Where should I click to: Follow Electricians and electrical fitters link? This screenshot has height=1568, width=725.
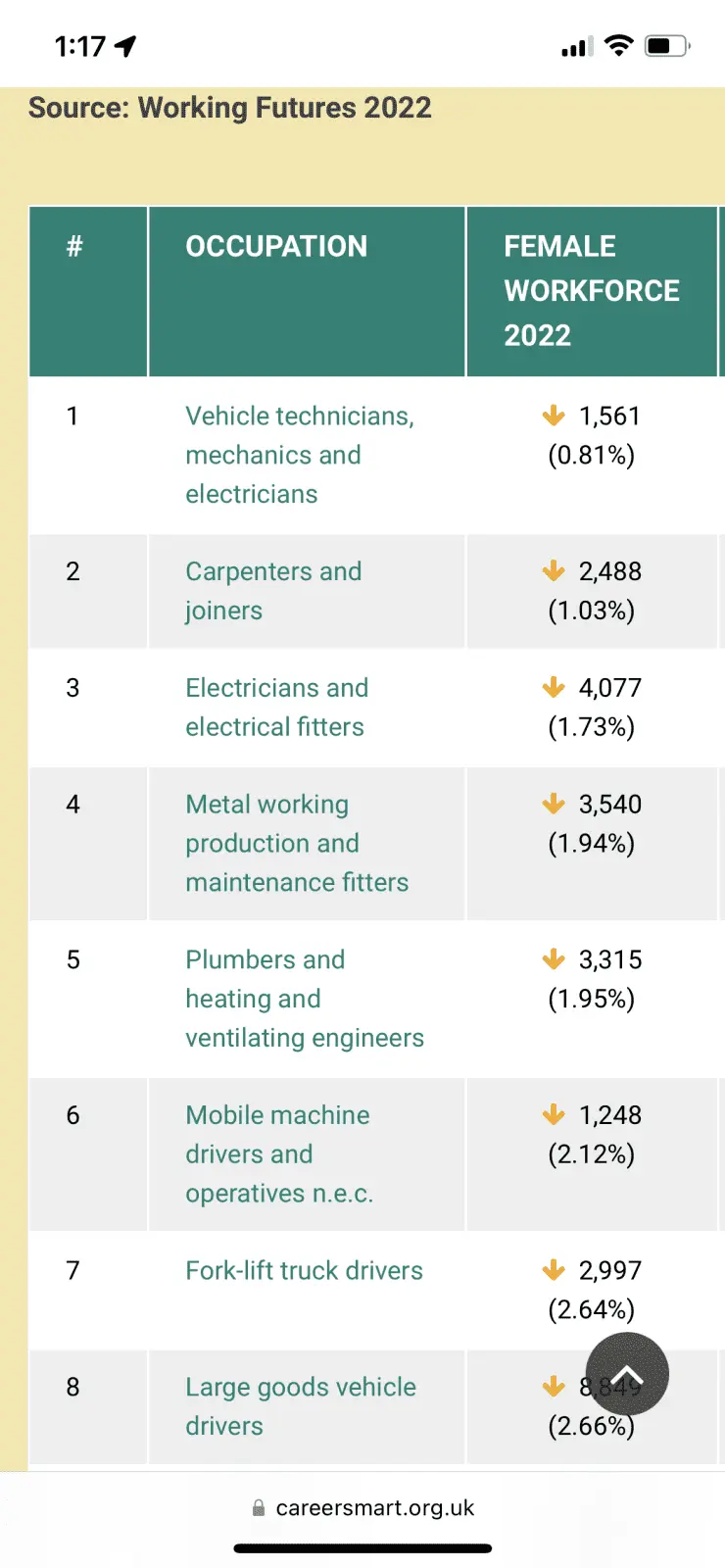(x=276, y=708)
